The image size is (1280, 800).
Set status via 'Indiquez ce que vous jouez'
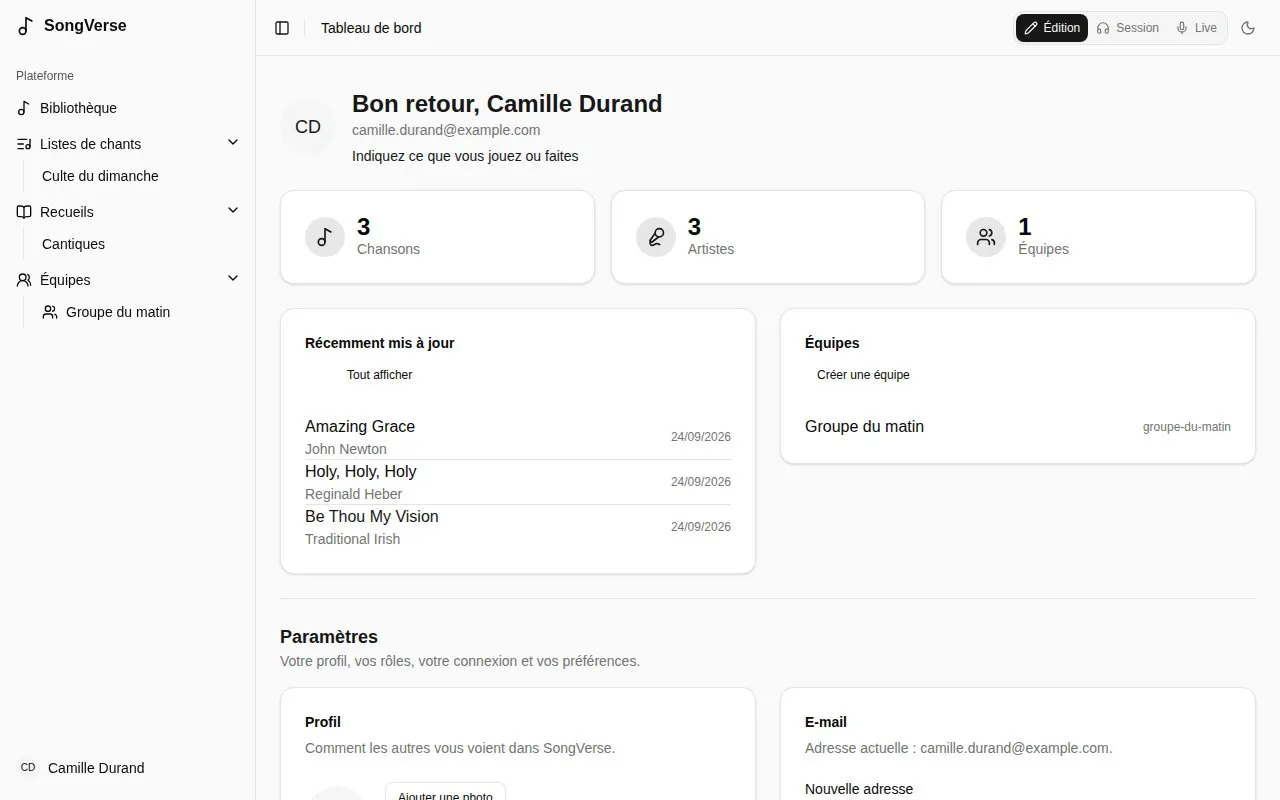point(465,156)
